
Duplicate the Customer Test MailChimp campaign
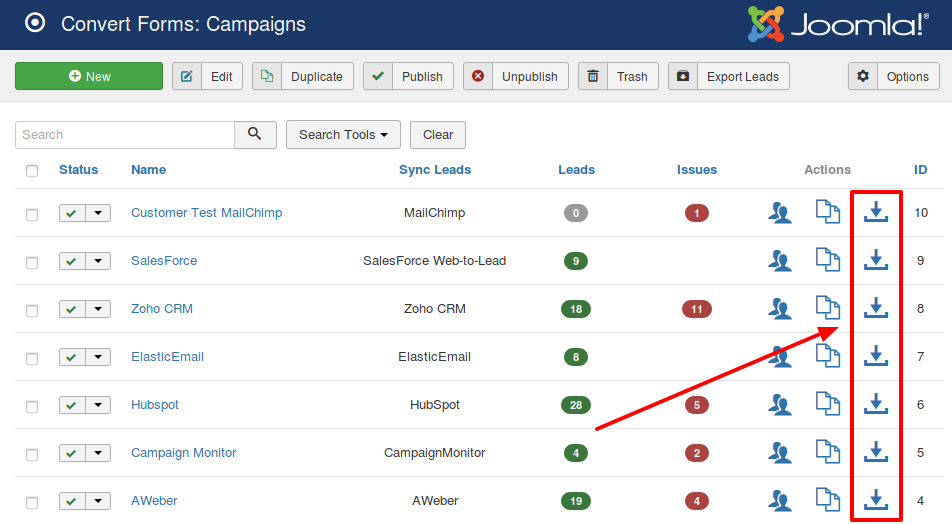coord(828,212)
